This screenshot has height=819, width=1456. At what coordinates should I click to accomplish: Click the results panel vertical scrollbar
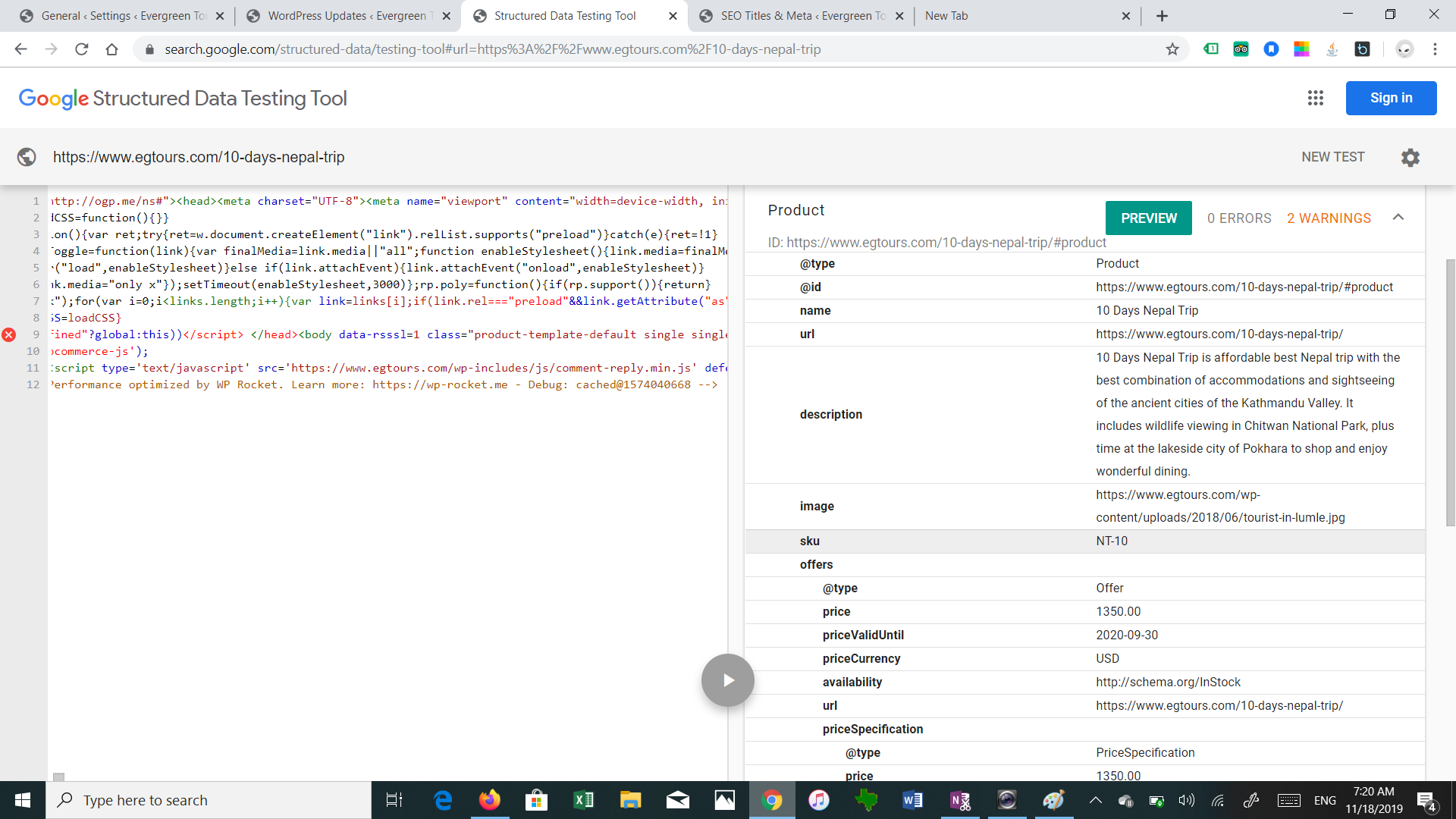point(1450,393)
